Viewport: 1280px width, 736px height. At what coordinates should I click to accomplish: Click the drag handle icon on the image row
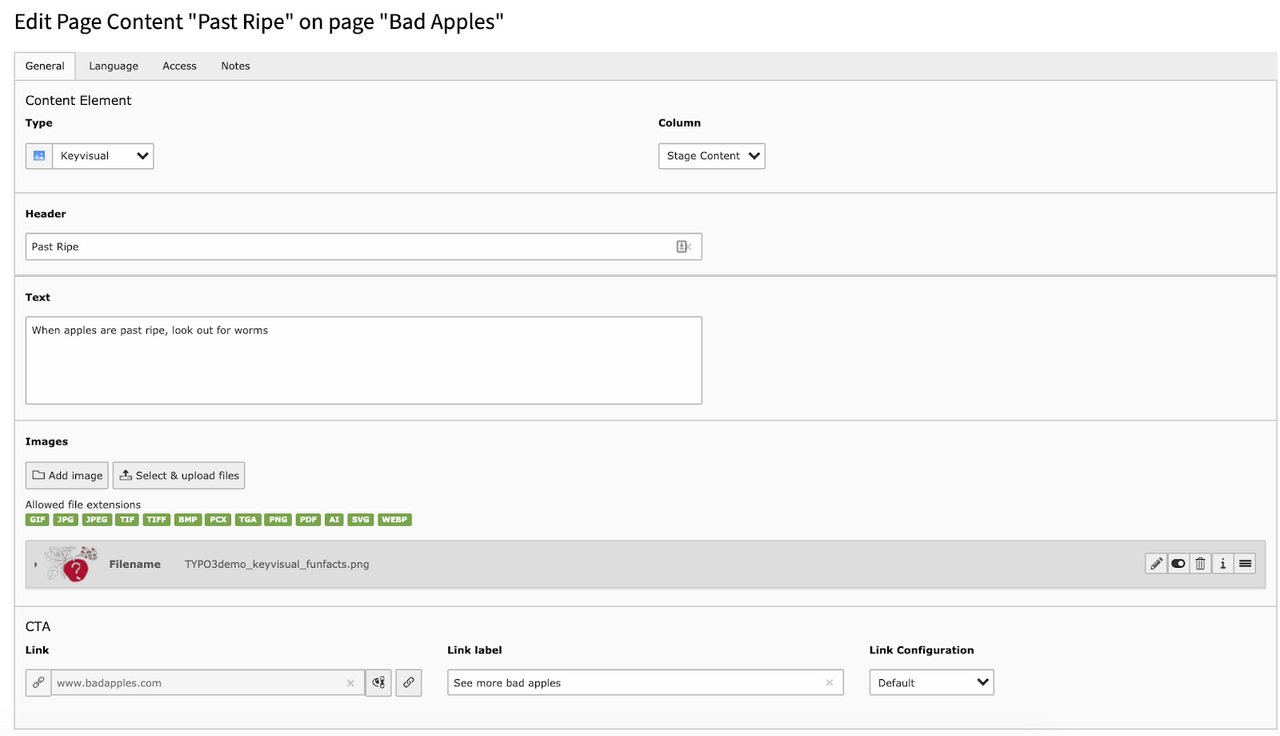click(1245, 564)
